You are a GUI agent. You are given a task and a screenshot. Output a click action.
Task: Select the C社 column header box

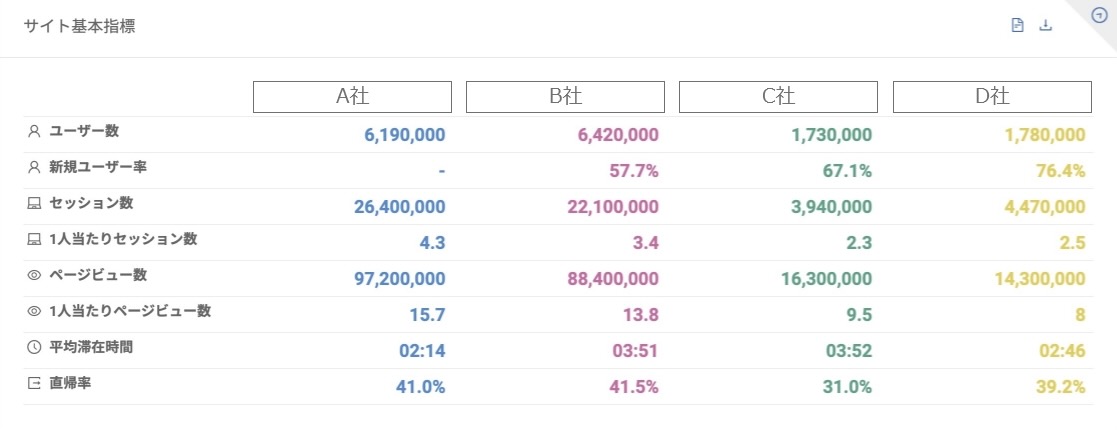tap(778, 96)
